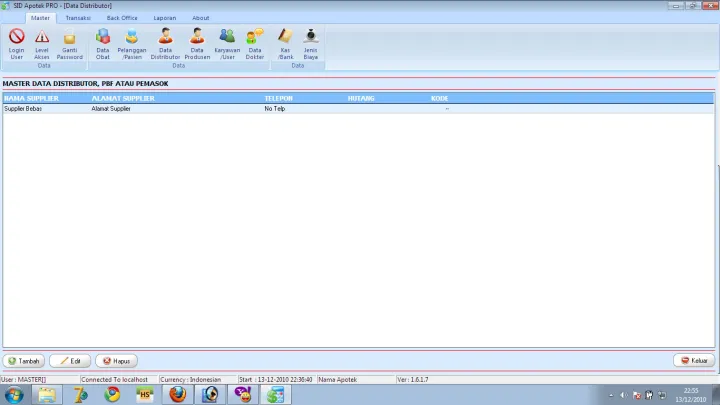Click 'Connected To localhost' status entry

tap(114, 380)
